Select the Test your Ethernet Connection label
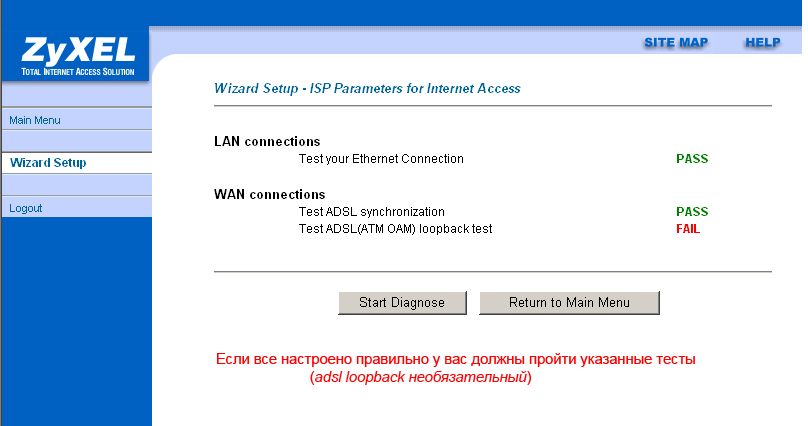The image size is (808, 426). 381,159
